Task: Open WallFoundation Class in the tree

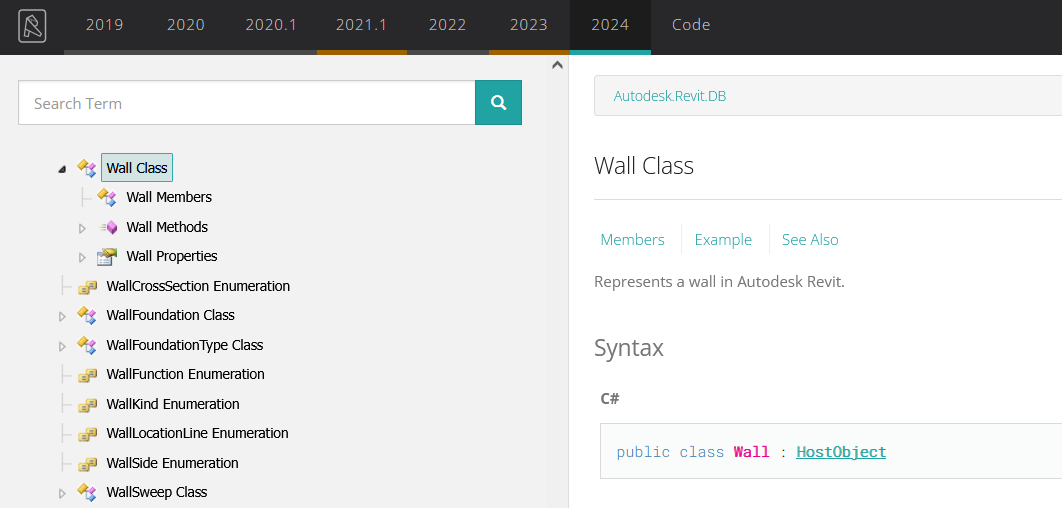Action: click(171, 315)
